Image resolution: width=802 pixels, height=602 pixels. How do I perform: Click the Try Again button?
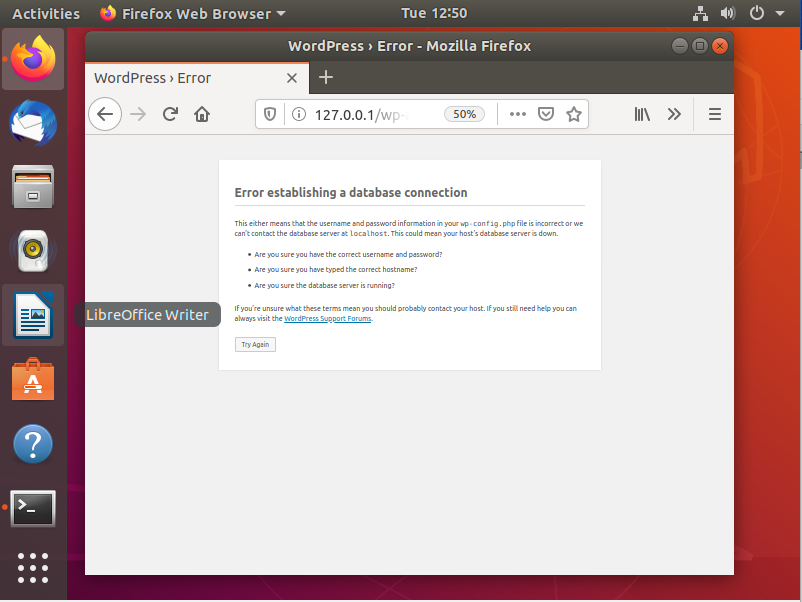pyautogui.click(x=255, y=344)
